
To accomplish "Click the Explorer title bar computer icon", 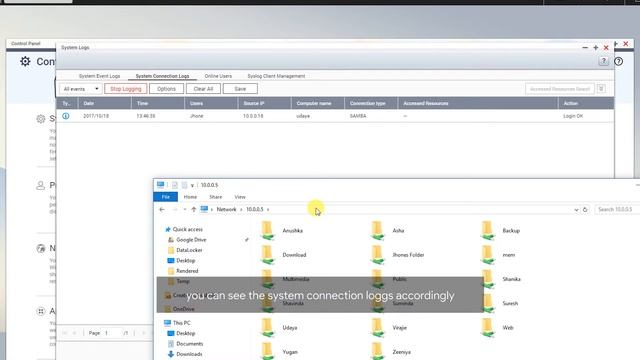I will 160,185.
